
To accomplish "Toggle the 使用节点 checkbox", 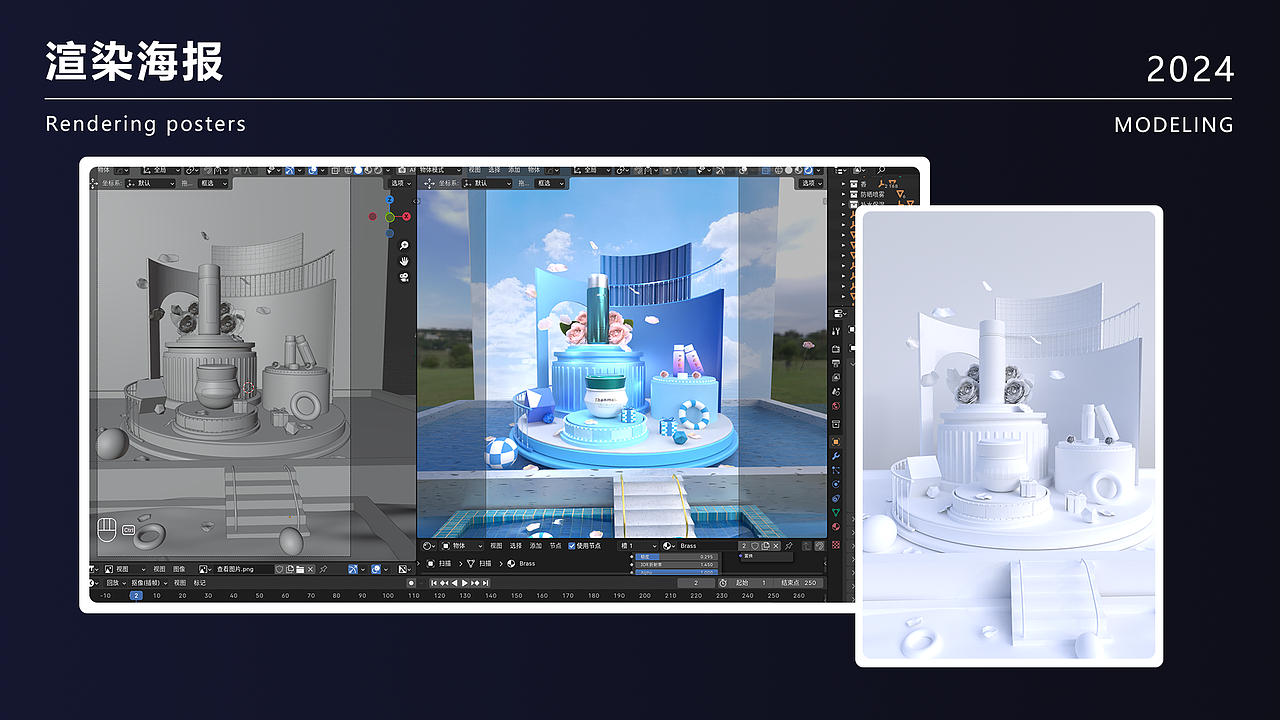I will 572,546.
